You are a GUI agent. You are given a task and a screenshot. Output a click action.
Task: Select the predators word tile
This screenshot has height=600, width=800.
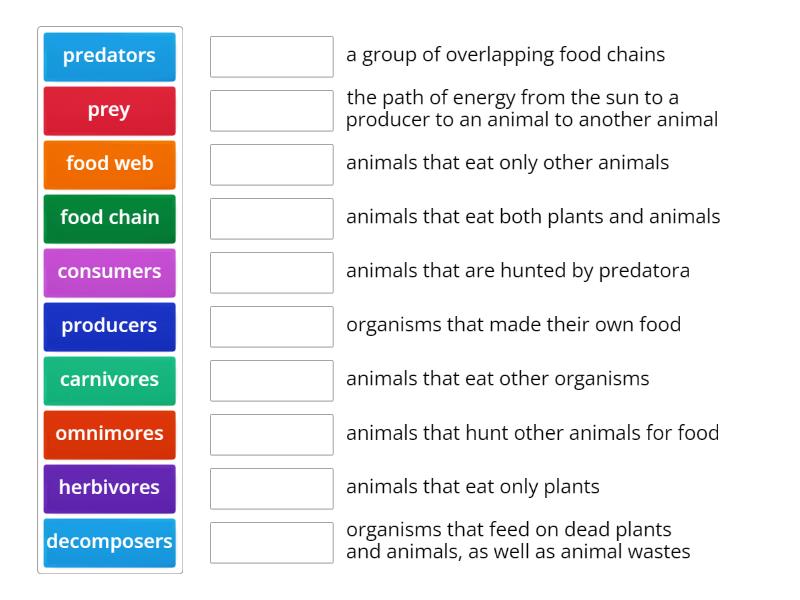click(109, 57)
